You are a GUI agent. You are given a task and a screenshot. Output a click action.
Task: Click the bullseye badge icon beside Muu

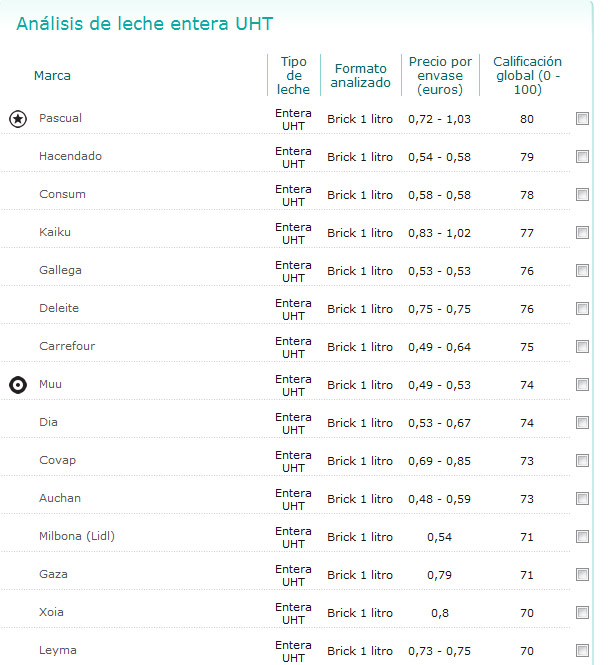point(18,385)
